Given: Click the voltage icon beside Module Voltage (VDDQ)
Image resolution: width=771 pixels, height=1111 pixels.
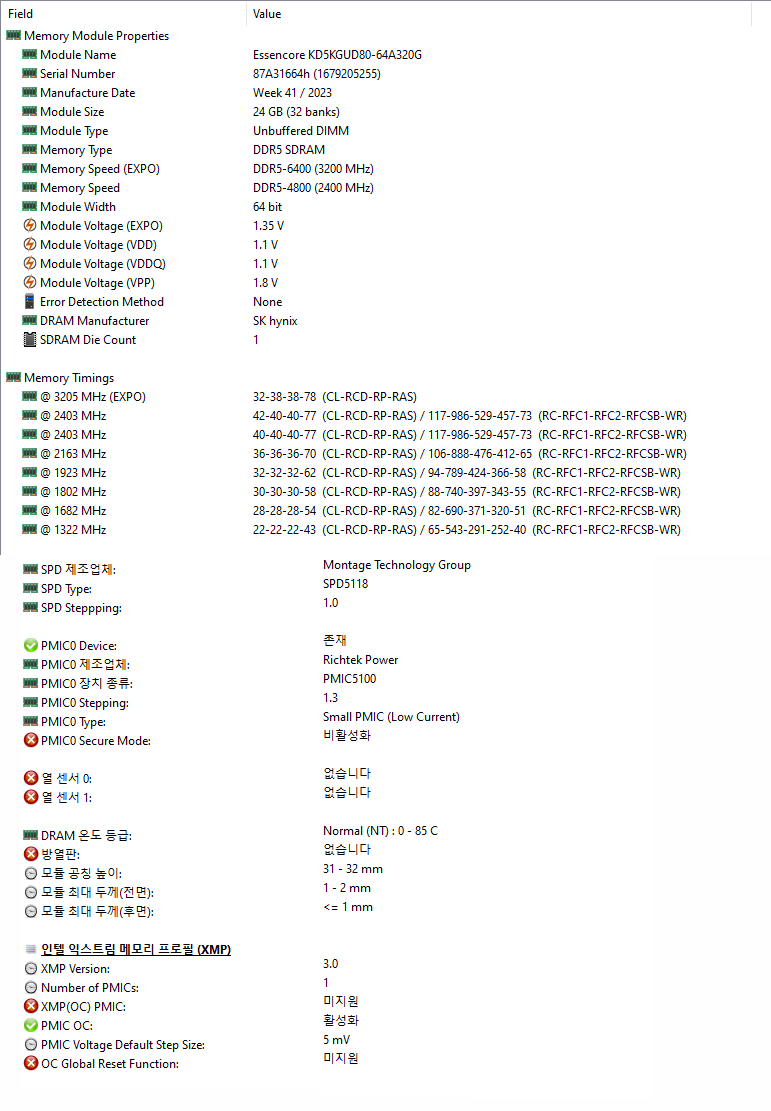Looking at the screenshot, I should coord(30,264).
